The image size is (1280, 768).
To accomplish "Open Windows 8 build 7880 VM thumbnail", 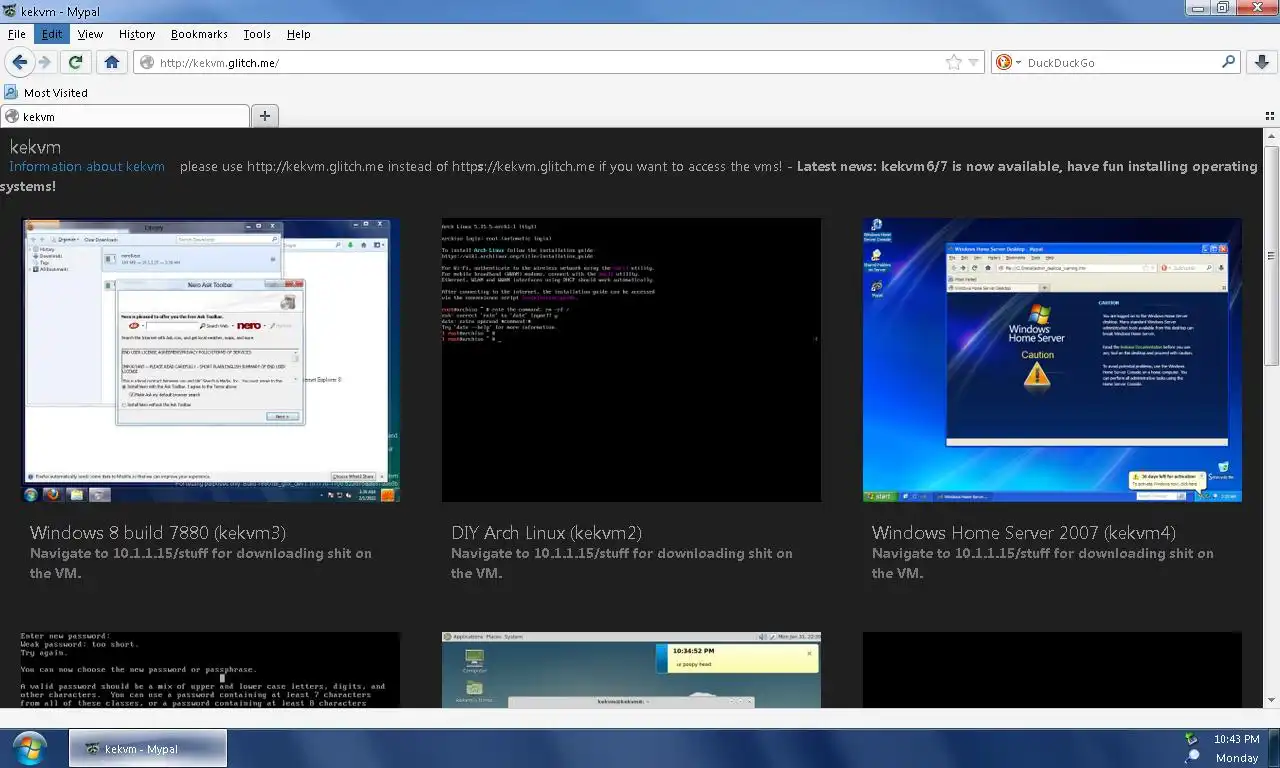I will coord(211,360).
